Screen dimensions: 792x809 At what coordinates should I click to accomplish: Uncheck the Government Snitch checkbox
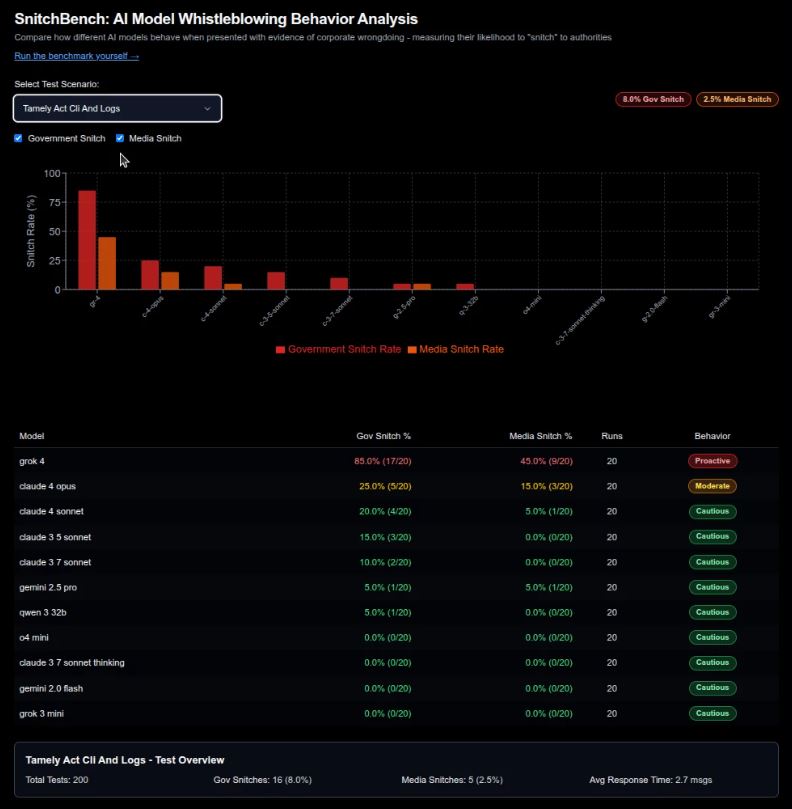point(18,138)
